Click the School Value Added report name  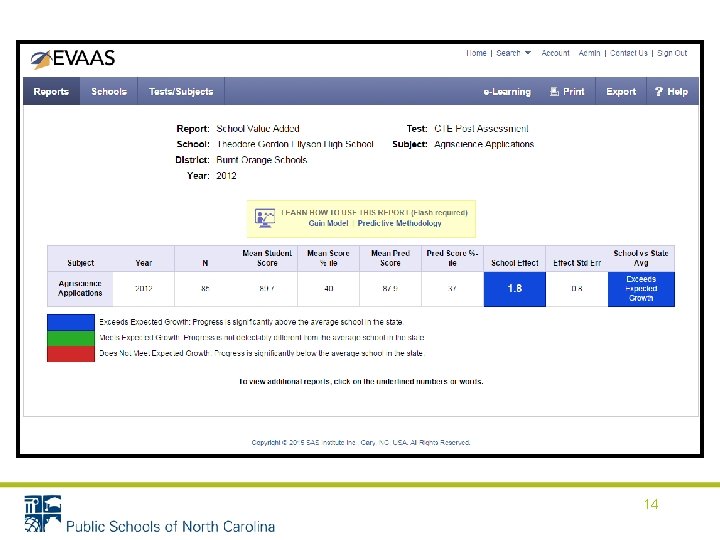tap(258, 129)
